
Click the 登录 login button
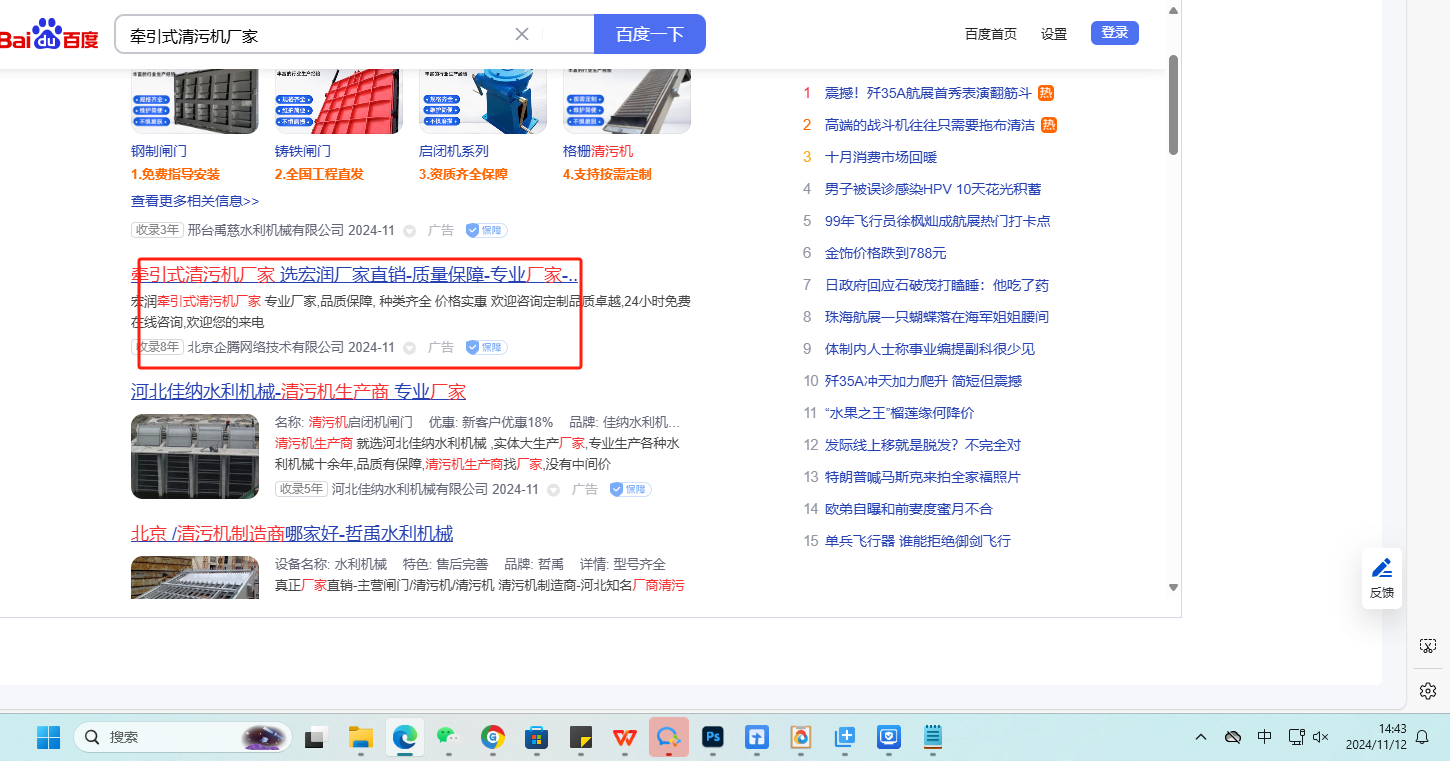(1115, 33)
